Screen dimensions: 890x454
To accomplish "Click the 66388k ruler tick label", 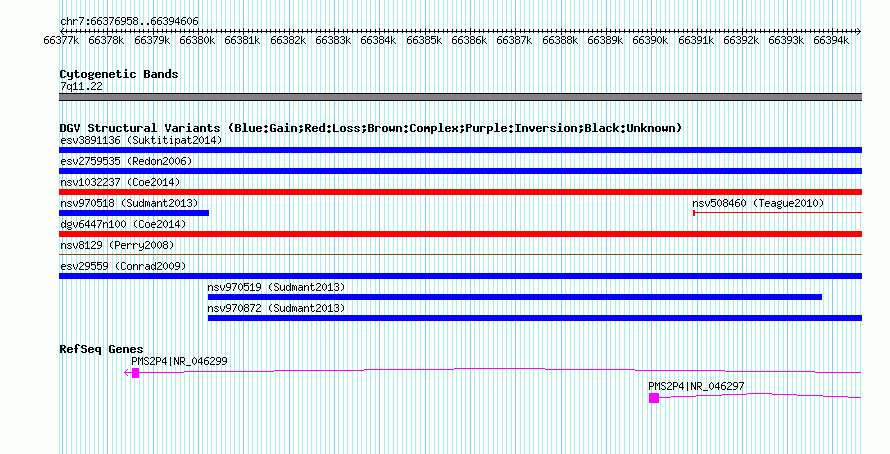I will point(560,41).
